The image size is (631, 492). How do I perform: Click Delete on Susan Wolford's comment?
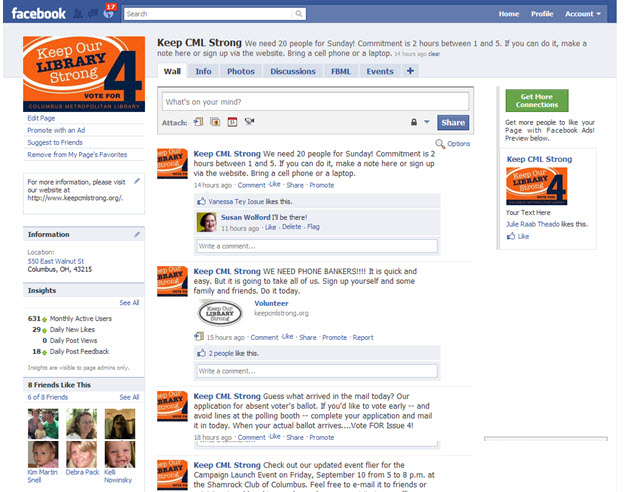[291, 227]
